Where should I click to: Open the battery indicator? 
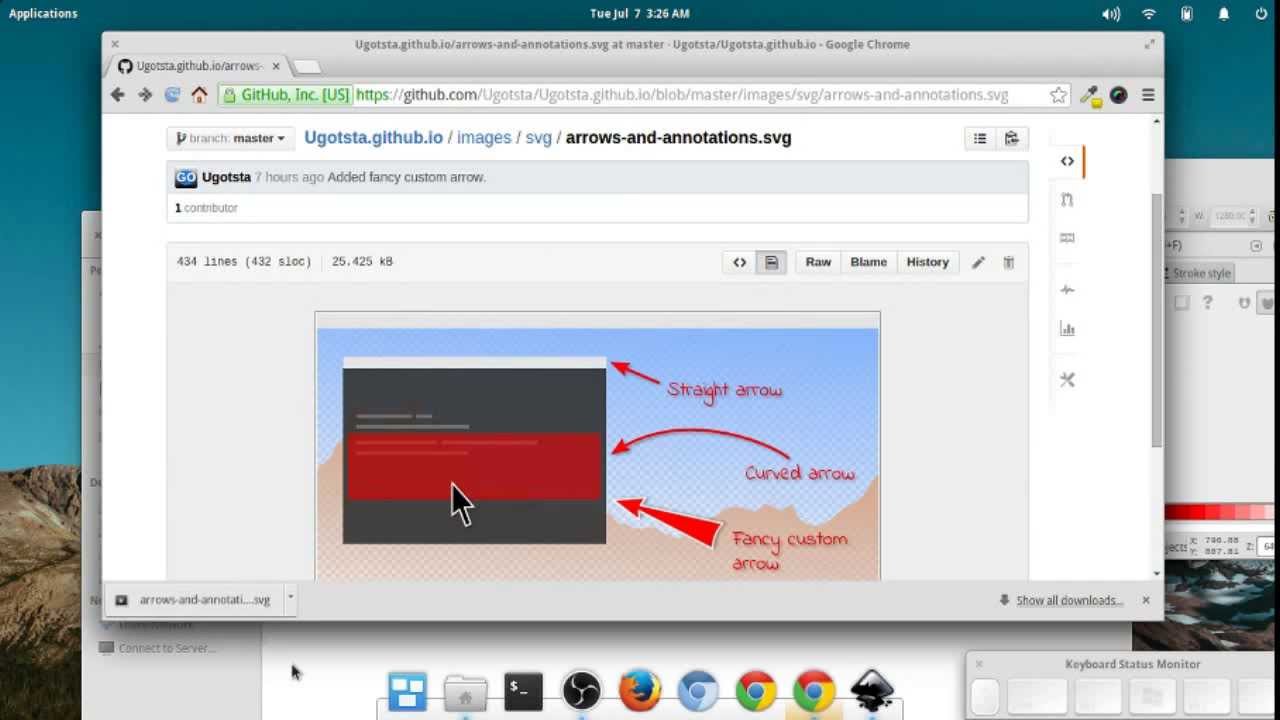pos(1187,14)
